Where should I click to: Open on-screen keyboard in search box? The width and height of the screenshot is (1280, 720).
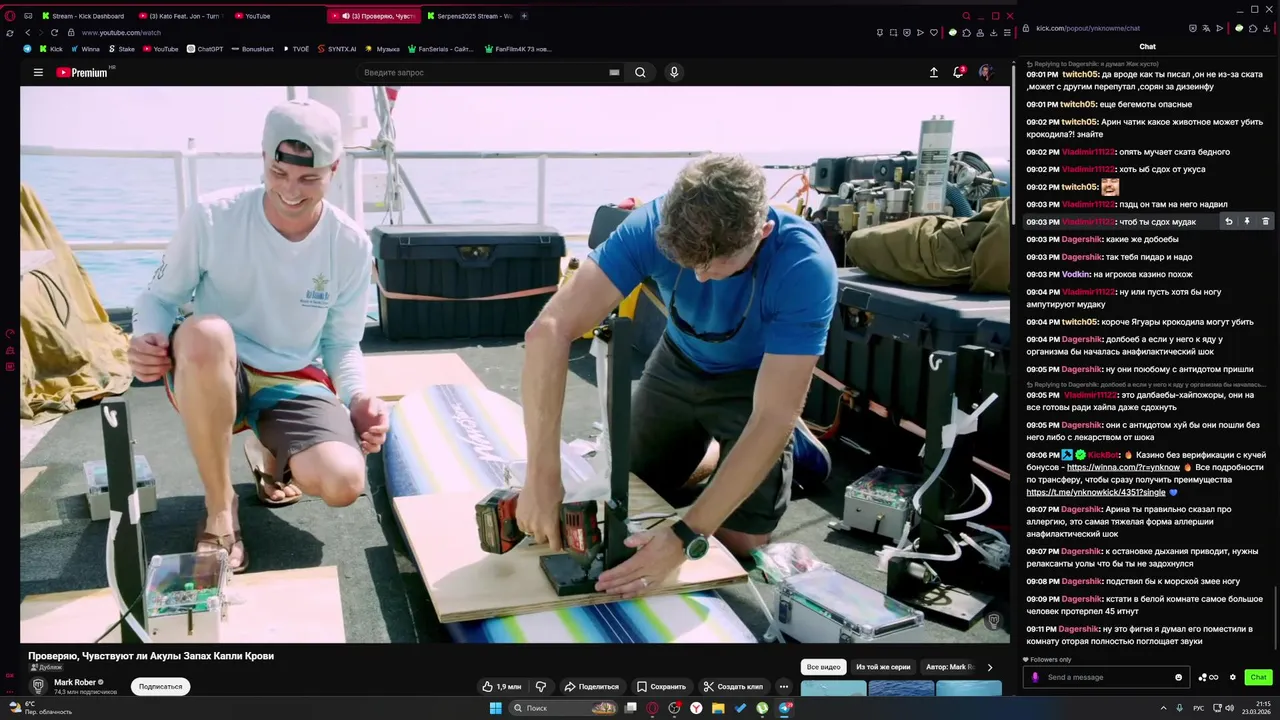tap(614, 72)
